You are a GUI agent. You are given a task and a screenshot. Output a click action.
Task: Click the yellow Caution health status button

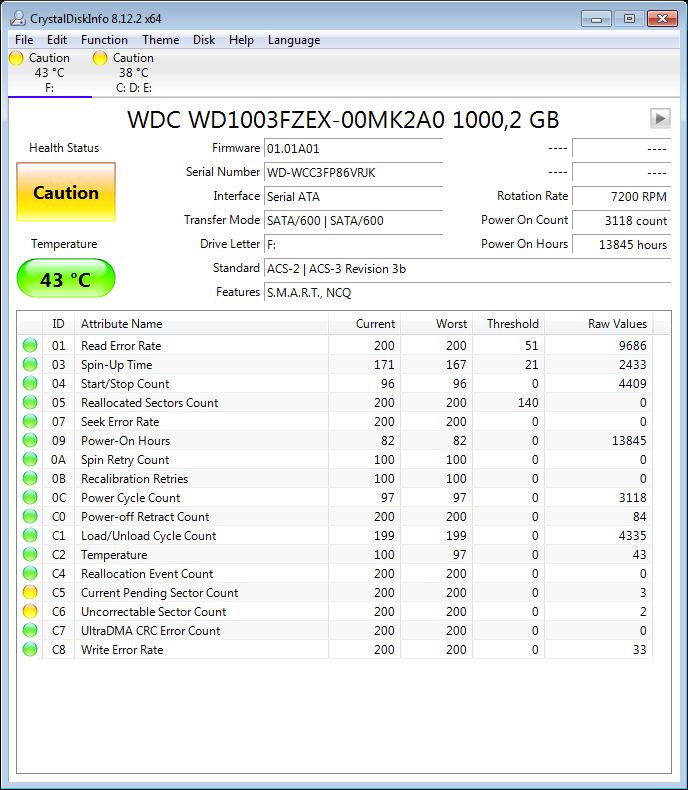(66, 193)
